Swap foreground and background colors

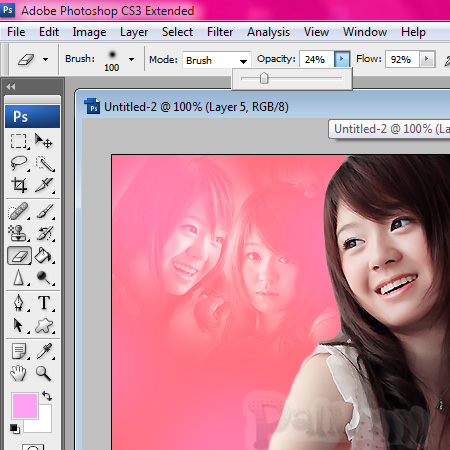[47, 396]
